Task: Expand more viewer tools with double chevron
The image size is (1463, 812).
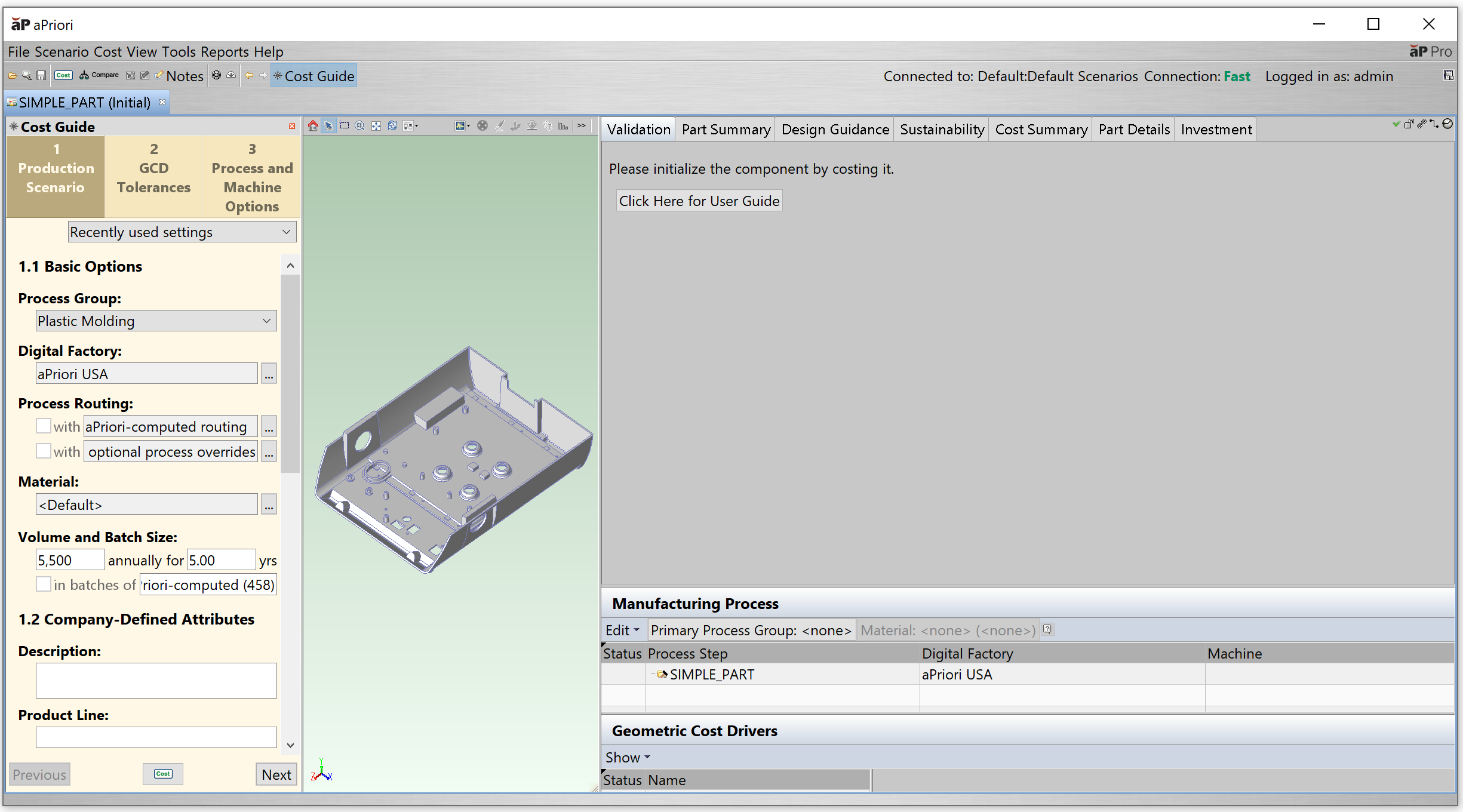Action: pos(582,126)
